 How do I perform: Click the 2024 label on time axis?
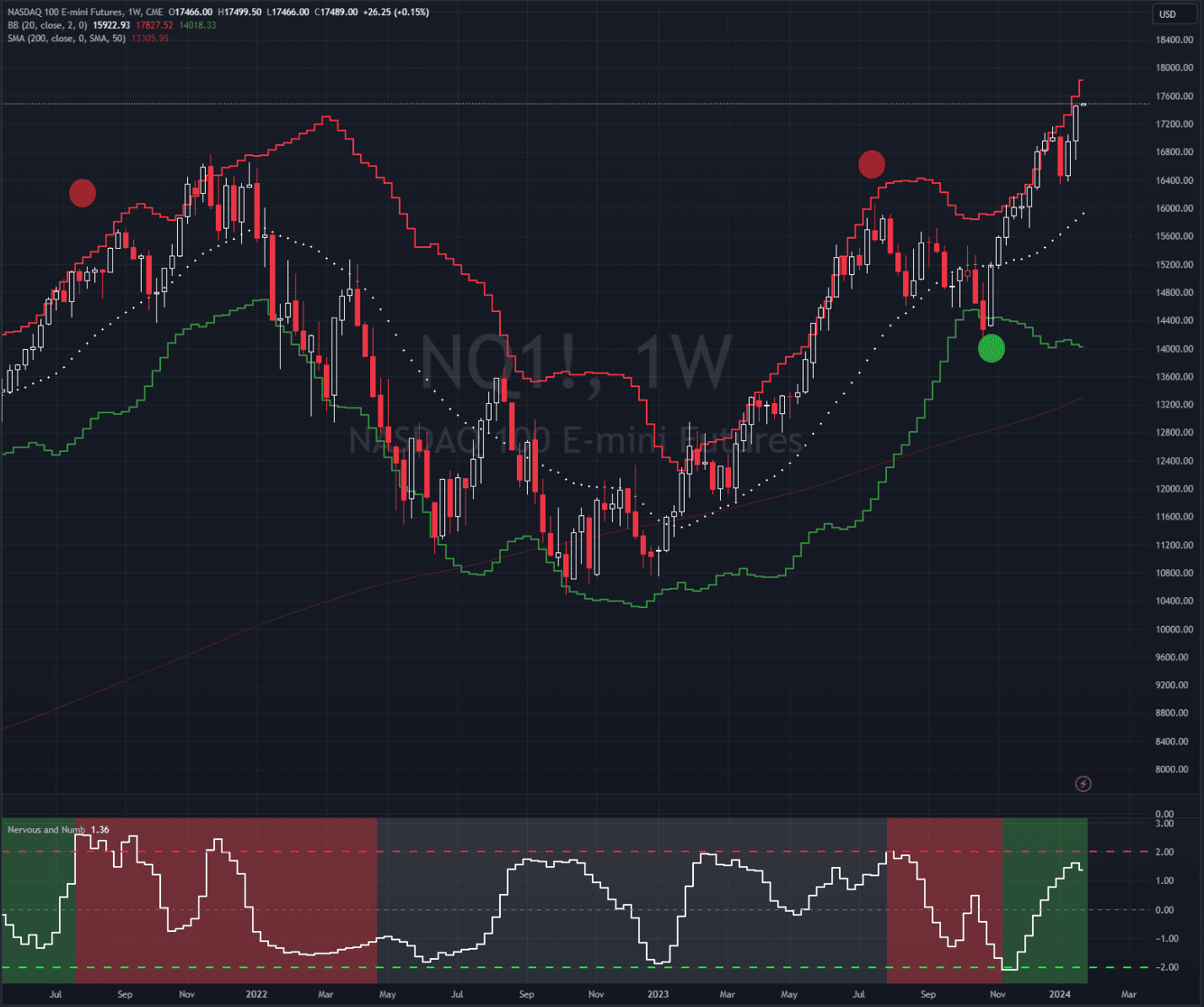tap(1060, 994)
